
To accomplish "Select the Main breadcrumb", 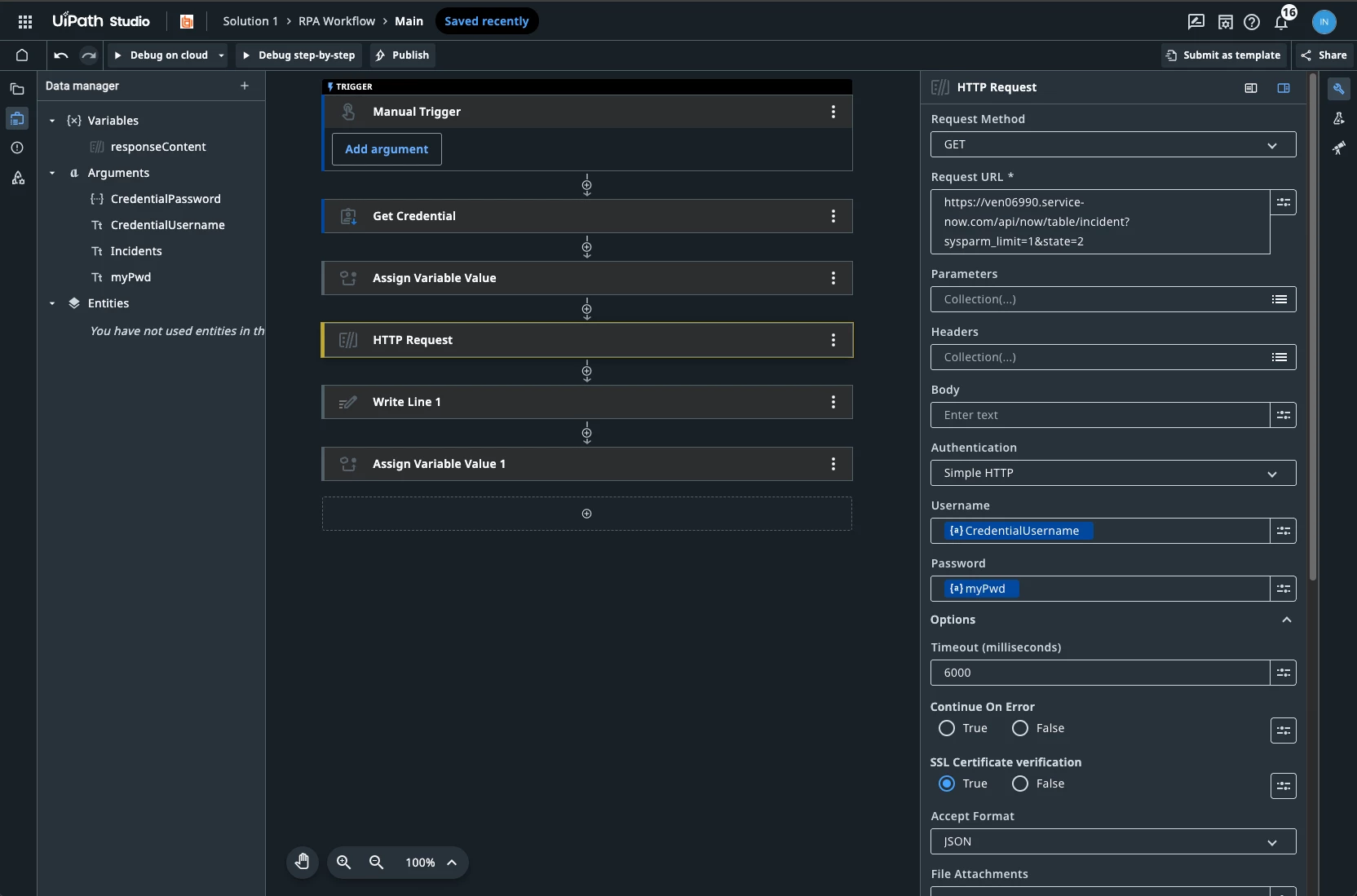I will point(409,21).
